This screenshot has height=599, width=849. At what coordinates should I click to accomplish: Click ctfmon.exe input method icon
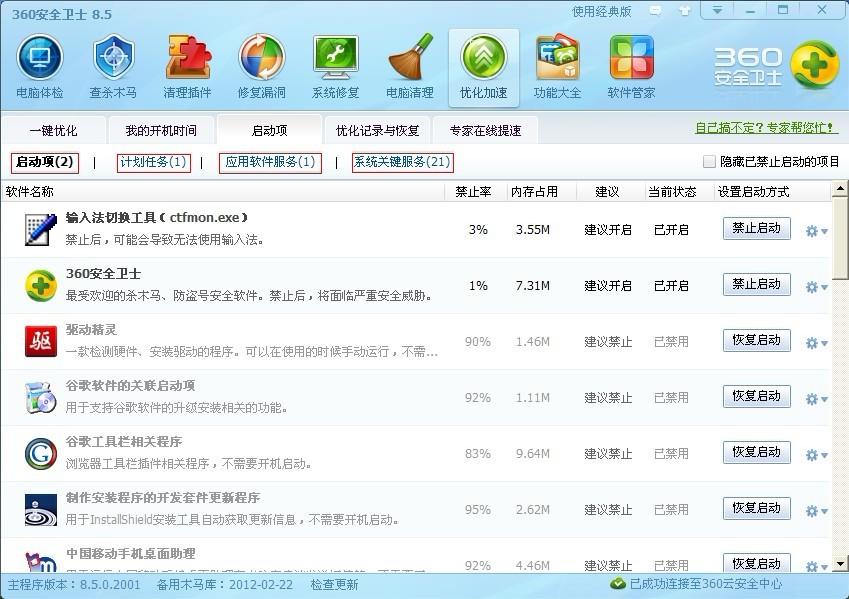click(41, 230)
